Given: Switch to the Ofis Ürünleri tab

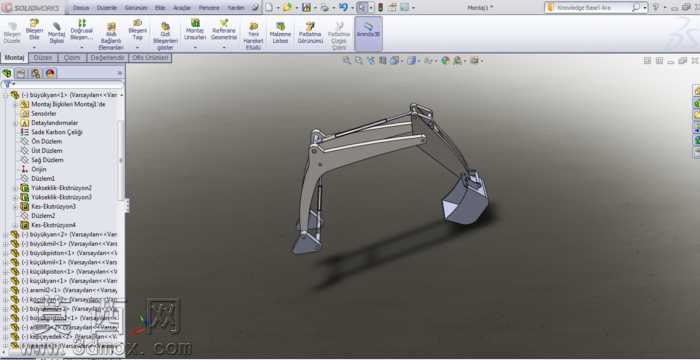Looking at the screenshot, I should point(150,58).
